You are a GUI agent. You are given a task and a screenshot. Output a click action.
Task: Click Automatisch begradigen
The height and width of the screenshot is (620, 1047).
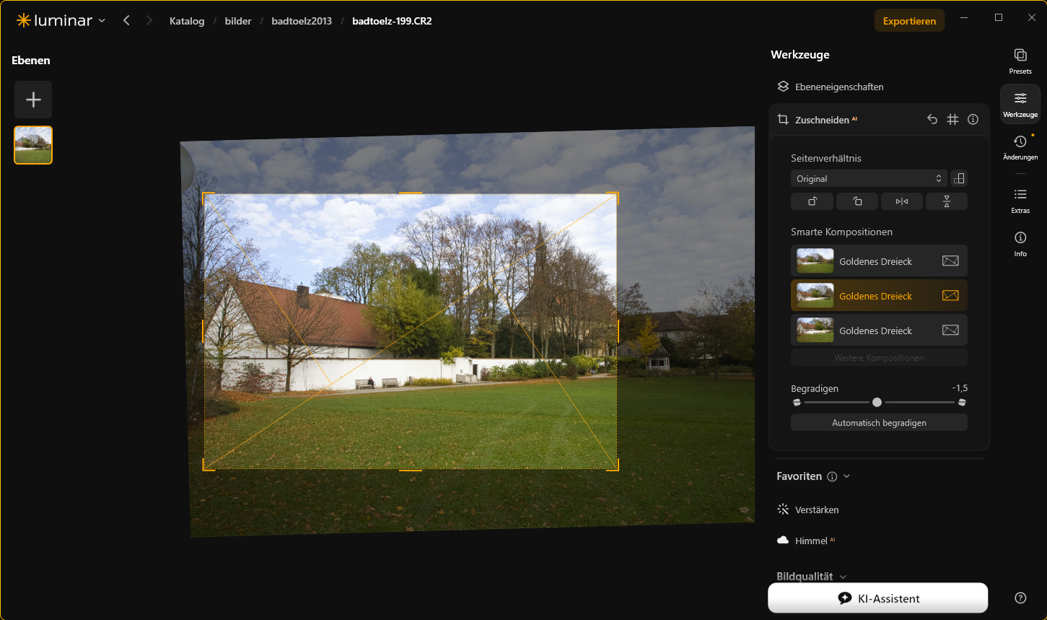tap(879, 422)
